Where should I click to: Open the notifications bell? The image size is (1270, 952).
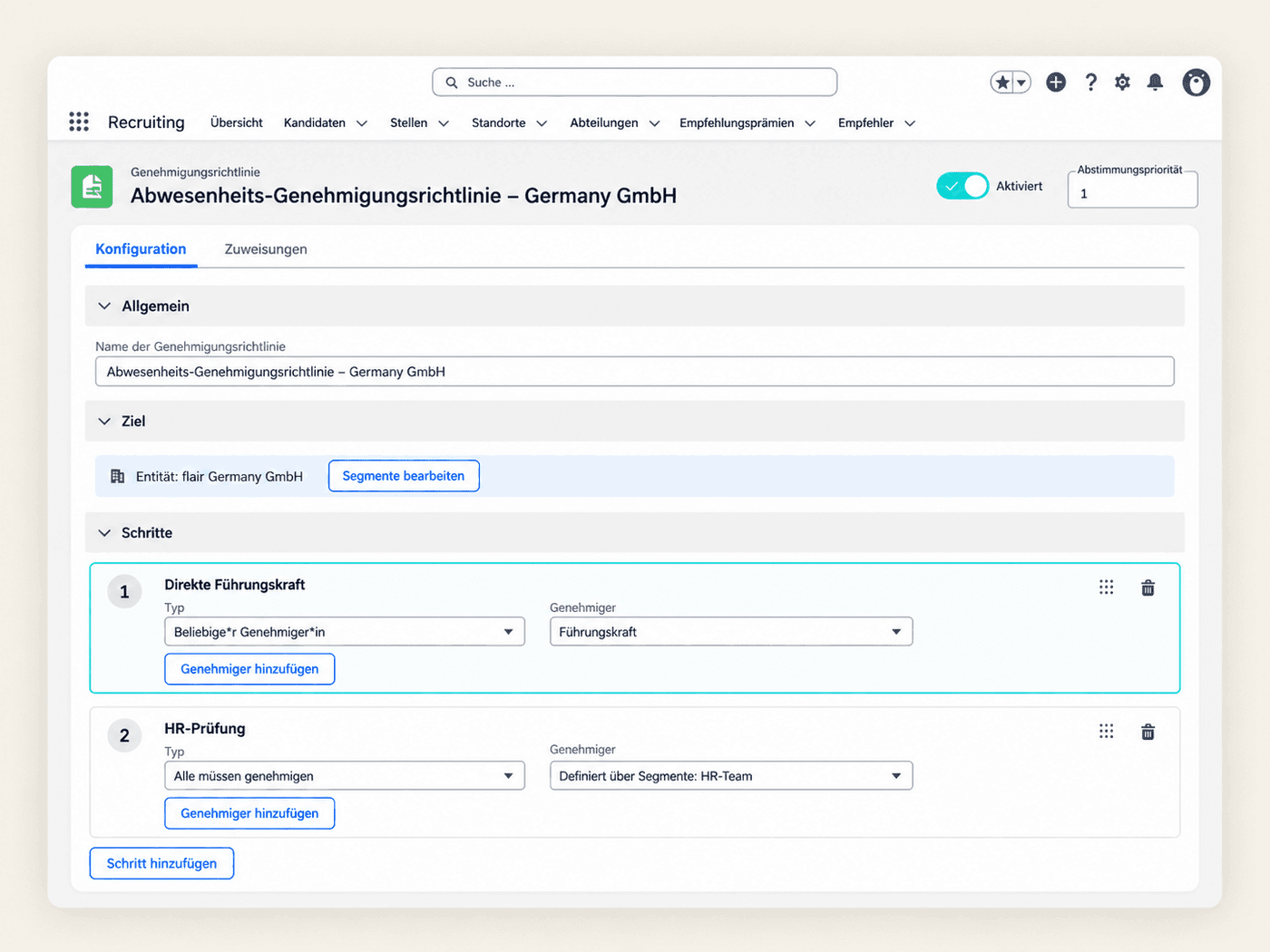click(1155, 83)
